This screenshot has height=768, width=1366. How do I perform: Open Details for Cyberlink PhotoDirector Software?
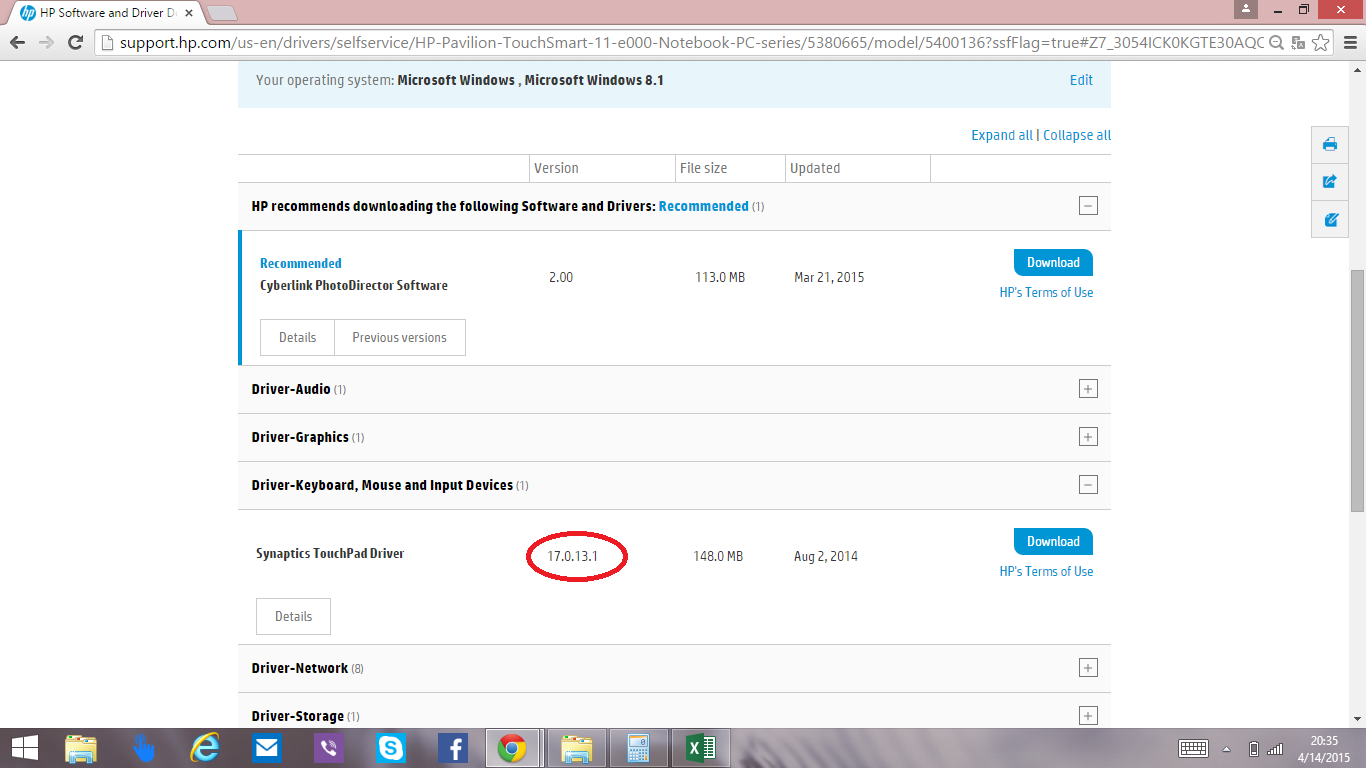tap(297, 337)
